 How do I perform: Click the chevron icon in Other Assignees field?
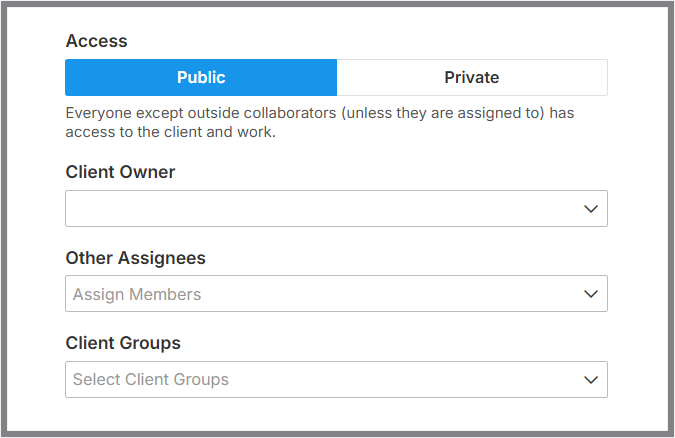(591, 294)
